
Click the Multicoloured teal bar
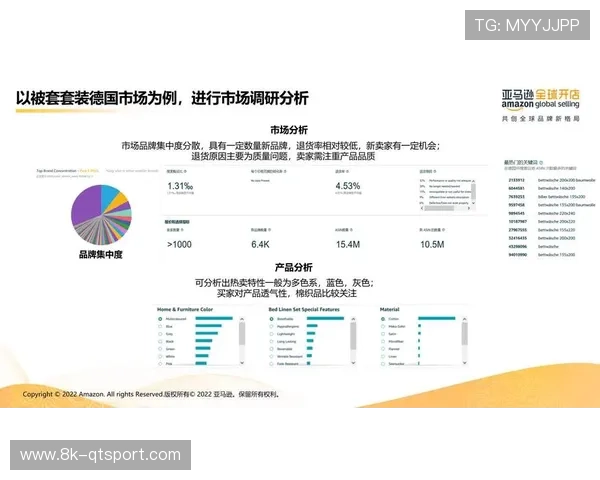tap(214, 318)
